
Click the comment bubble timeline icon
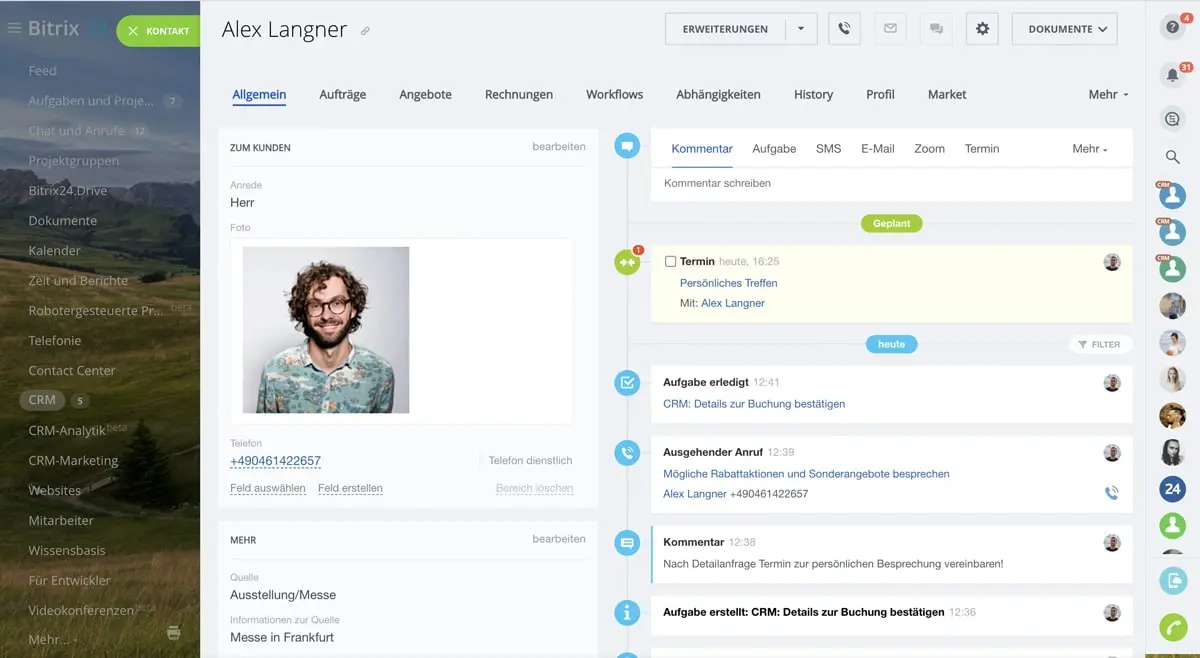(x=627, y=146)
